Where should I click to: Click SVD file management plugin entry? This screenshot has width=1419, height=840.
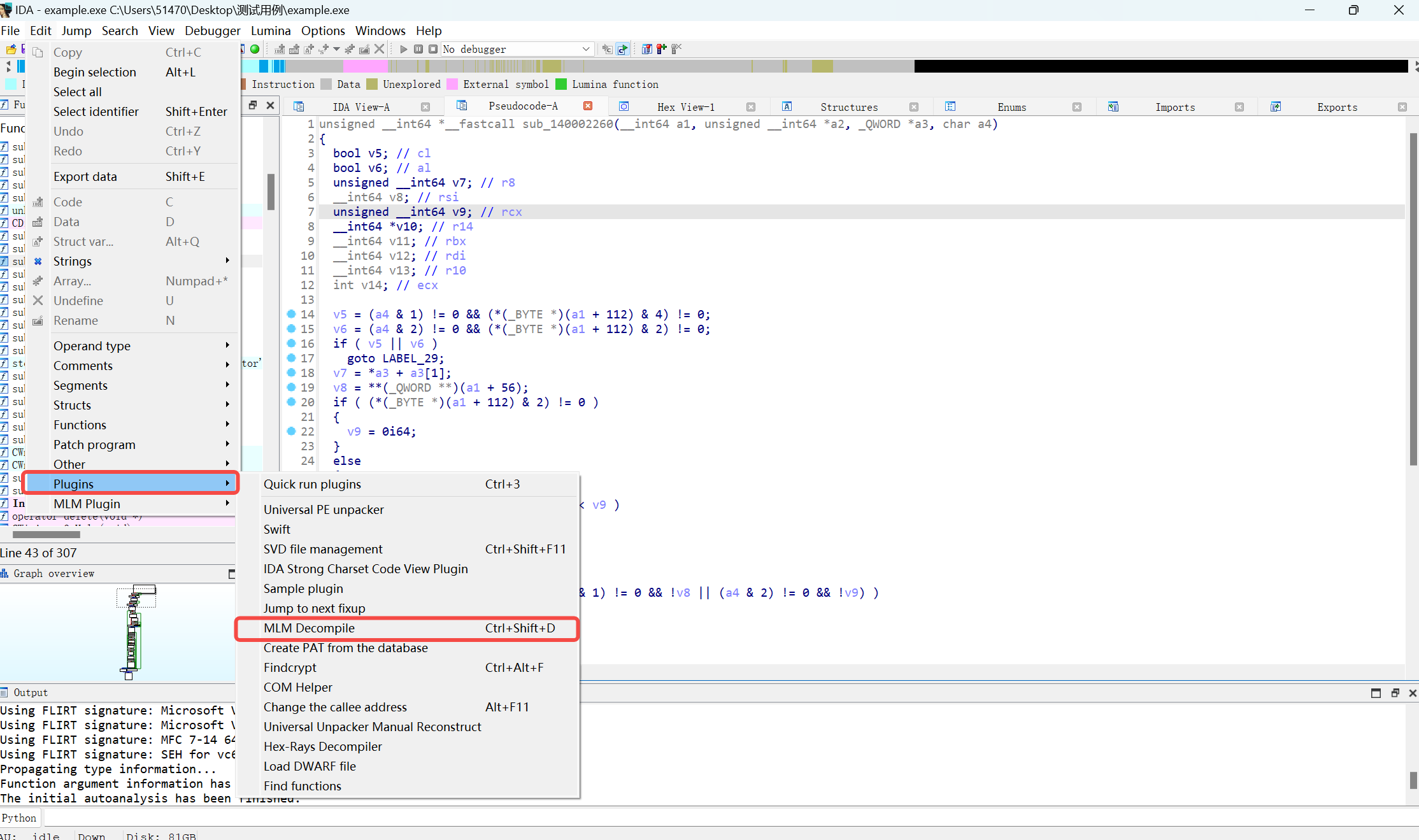408,549
